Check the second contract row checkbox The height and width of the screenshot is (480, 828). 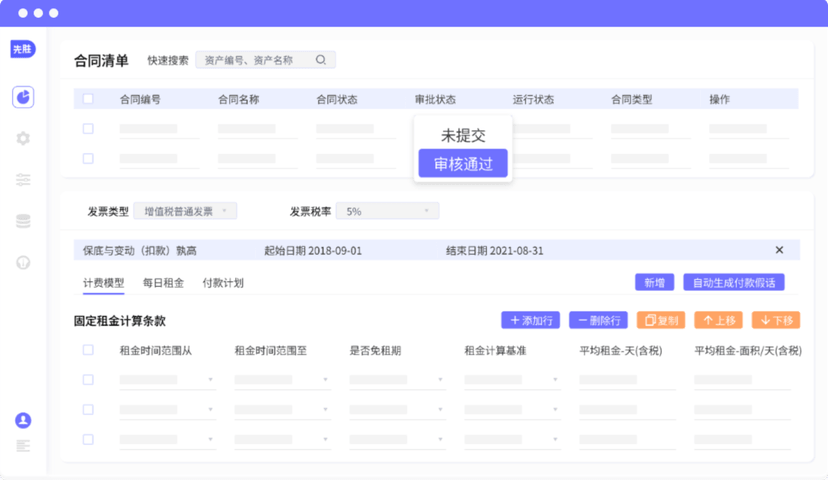tap(88, 158)
